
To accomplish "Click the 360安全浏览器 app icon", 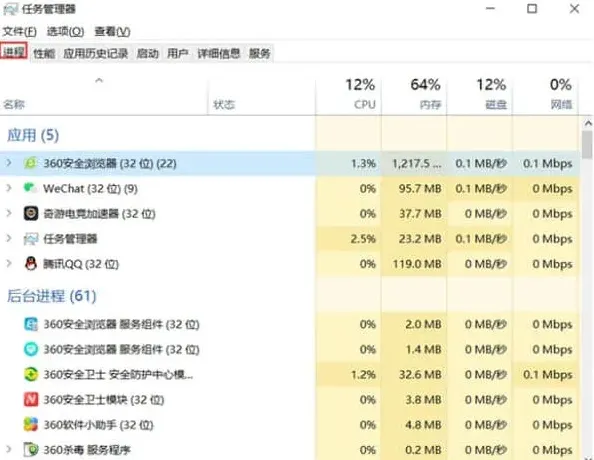I will coord(31,163).
